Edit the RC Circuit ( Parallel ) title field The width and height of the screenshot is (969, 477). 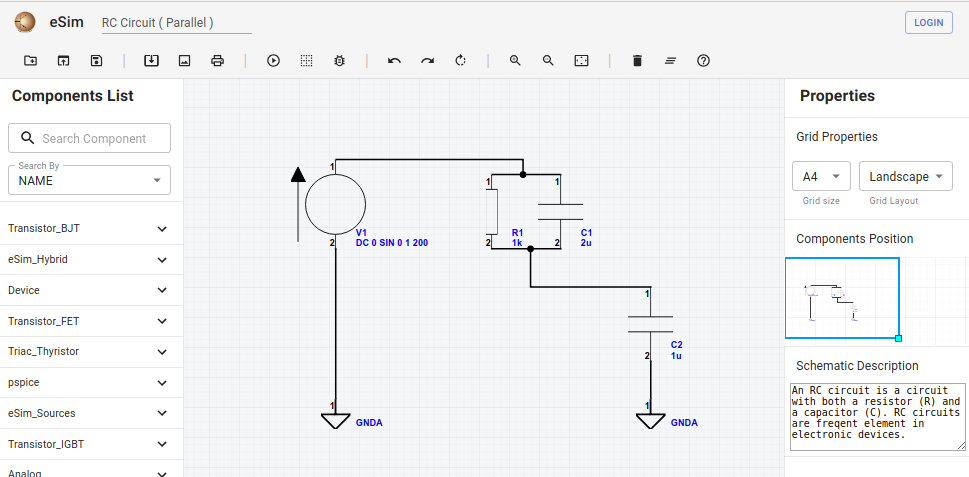[177, 23]
